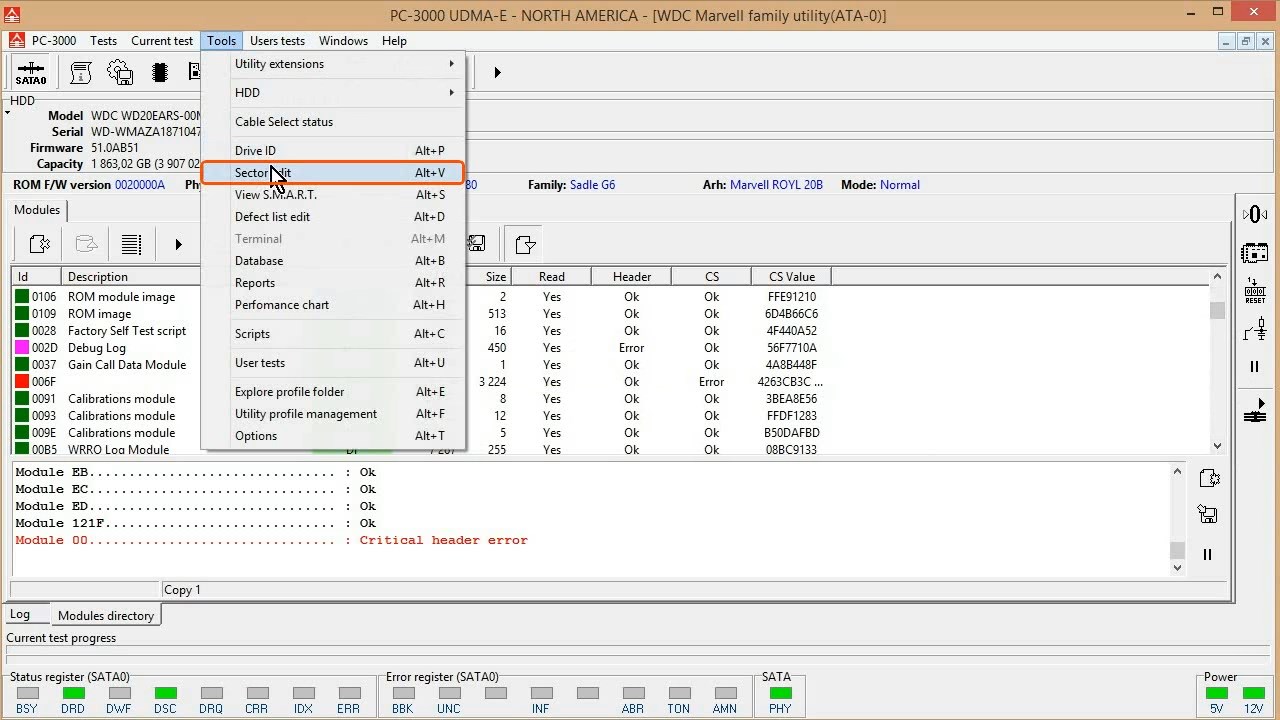The image size is (1280, 720).
Task: Click the Critical header error log line
Action: tap(271, 540)
